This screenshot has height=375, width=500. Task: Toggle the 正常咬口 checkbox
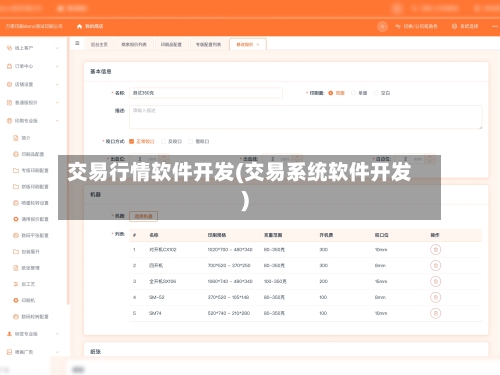point(131,141)
